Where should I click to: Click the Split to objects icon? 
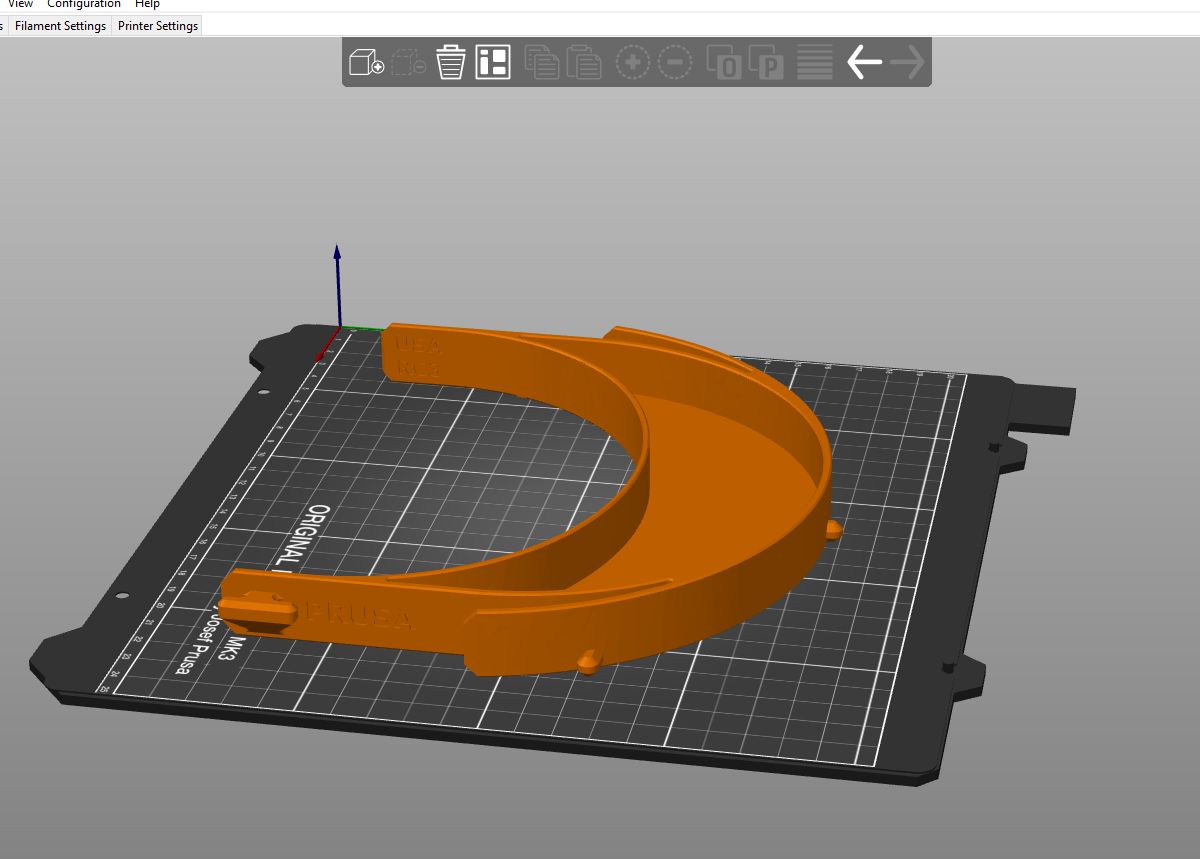[x=725, y=62]
